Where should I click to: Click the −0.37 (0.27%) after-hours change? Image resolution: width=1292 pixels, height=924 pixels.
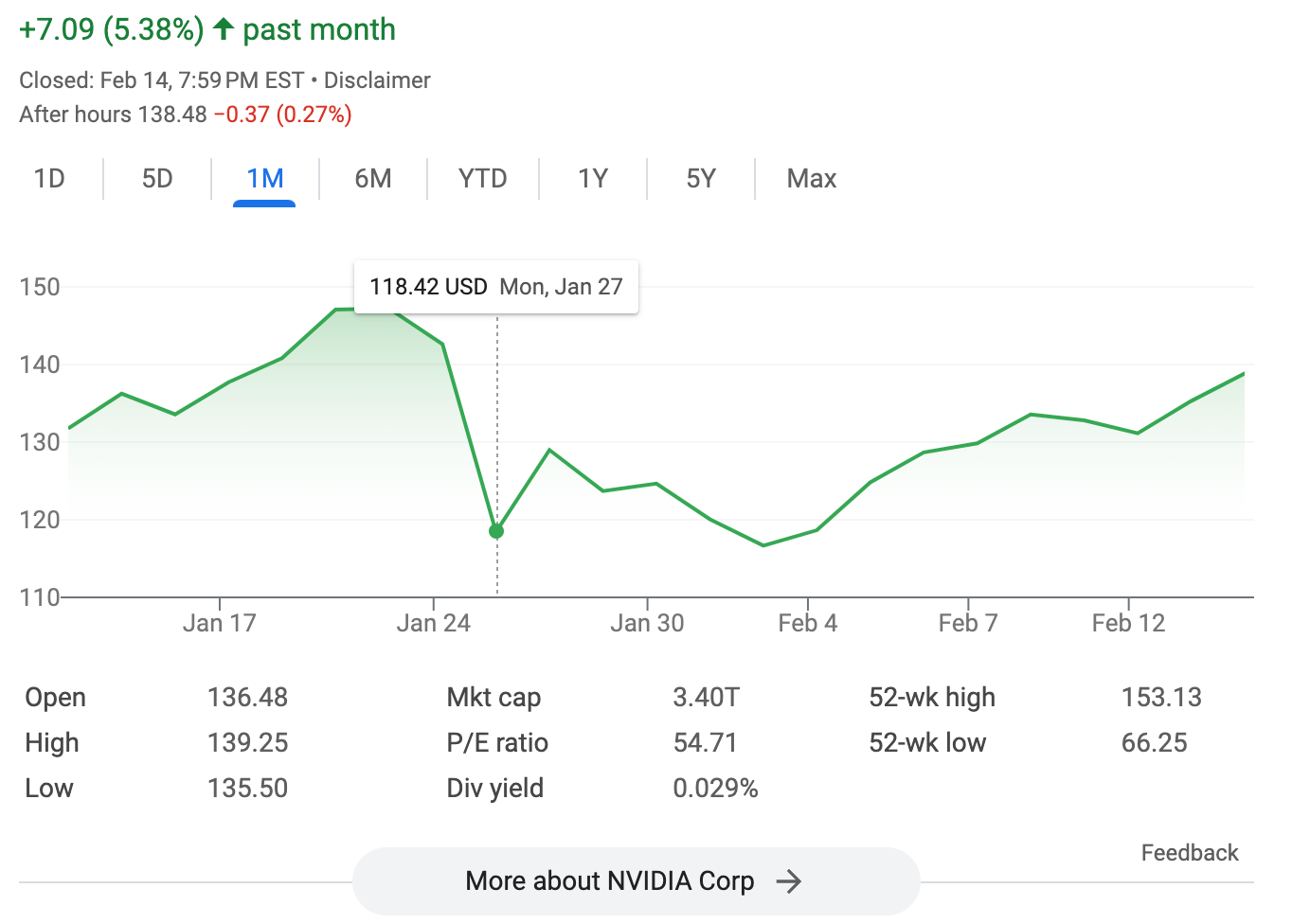pyautogui.click(x=282, y=115)
